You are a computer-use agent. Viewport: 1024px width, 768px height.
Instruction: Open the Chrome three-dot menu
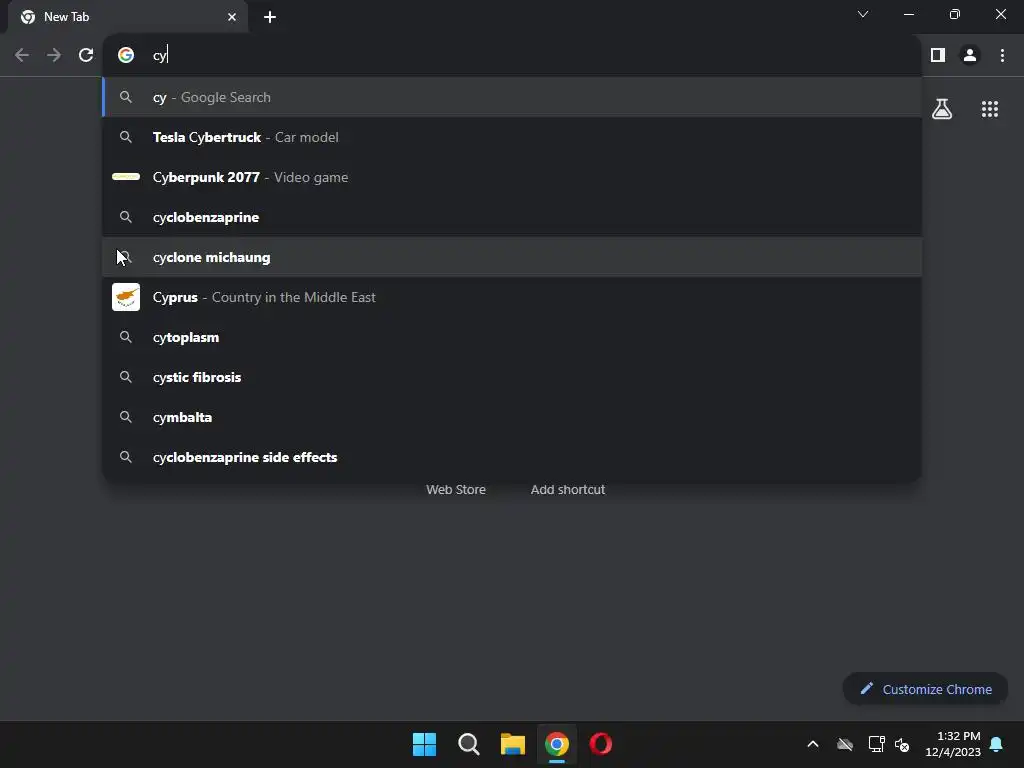1002,56
